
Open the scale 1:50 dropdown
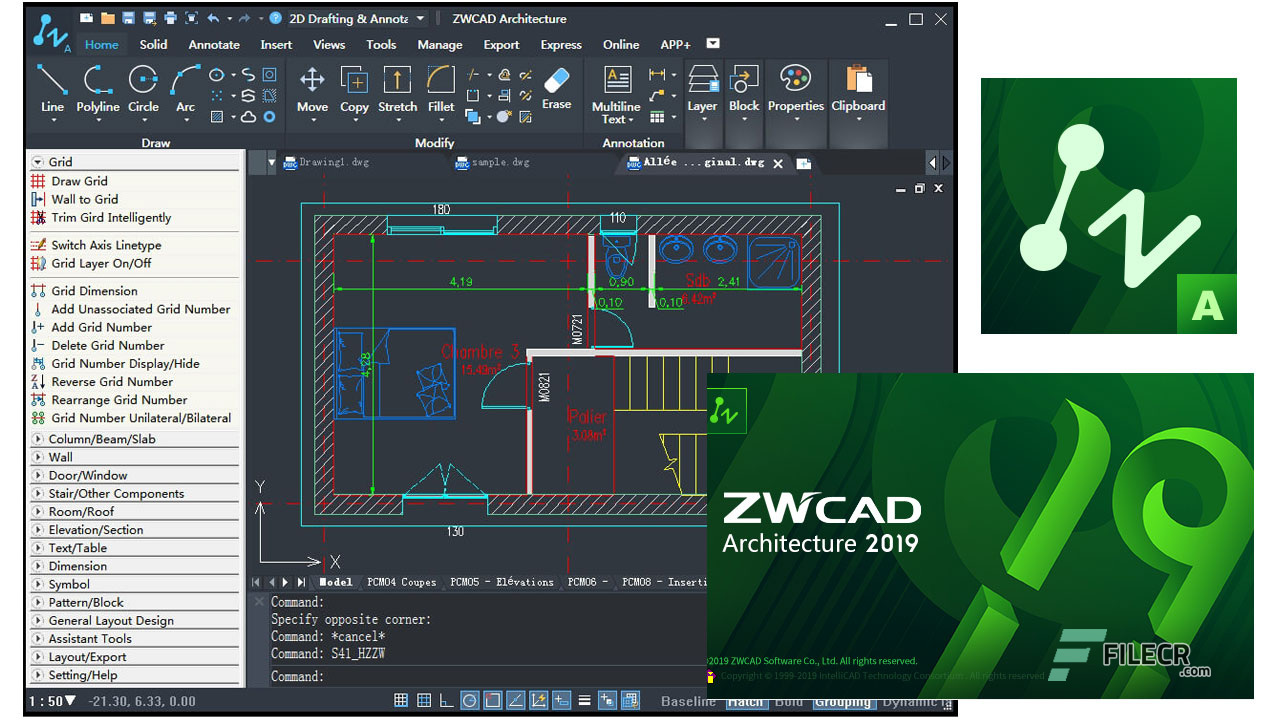click(52, 701)
